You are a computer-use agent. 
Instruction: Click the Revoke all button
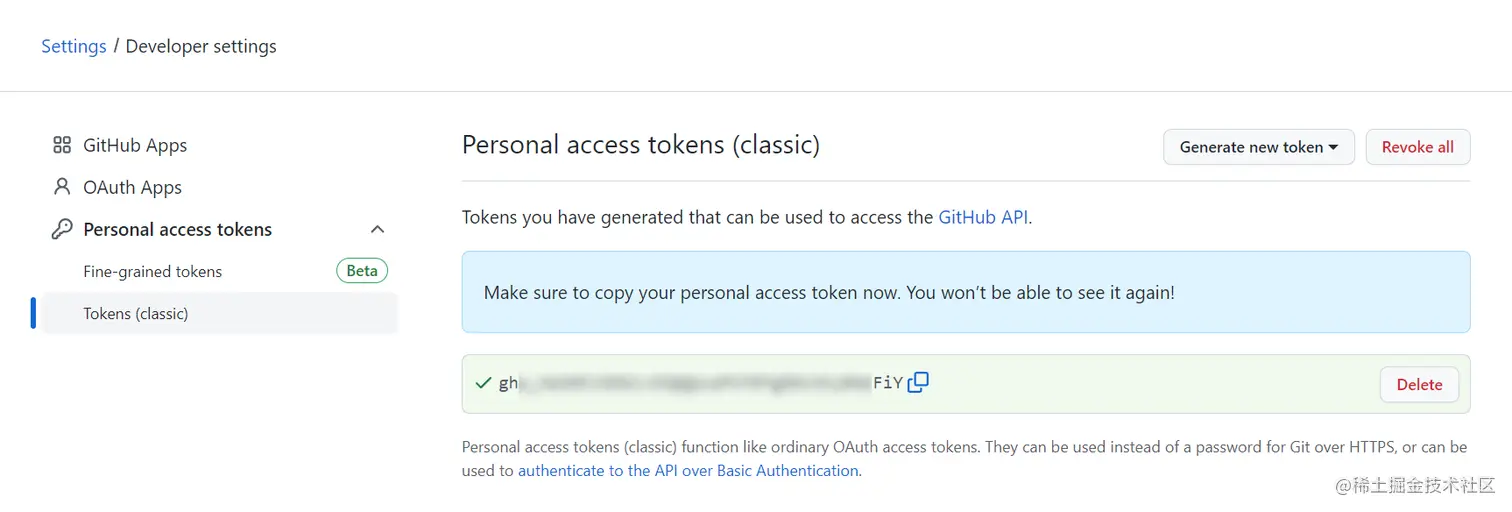pyautogui.click(x=1417, y=147)
